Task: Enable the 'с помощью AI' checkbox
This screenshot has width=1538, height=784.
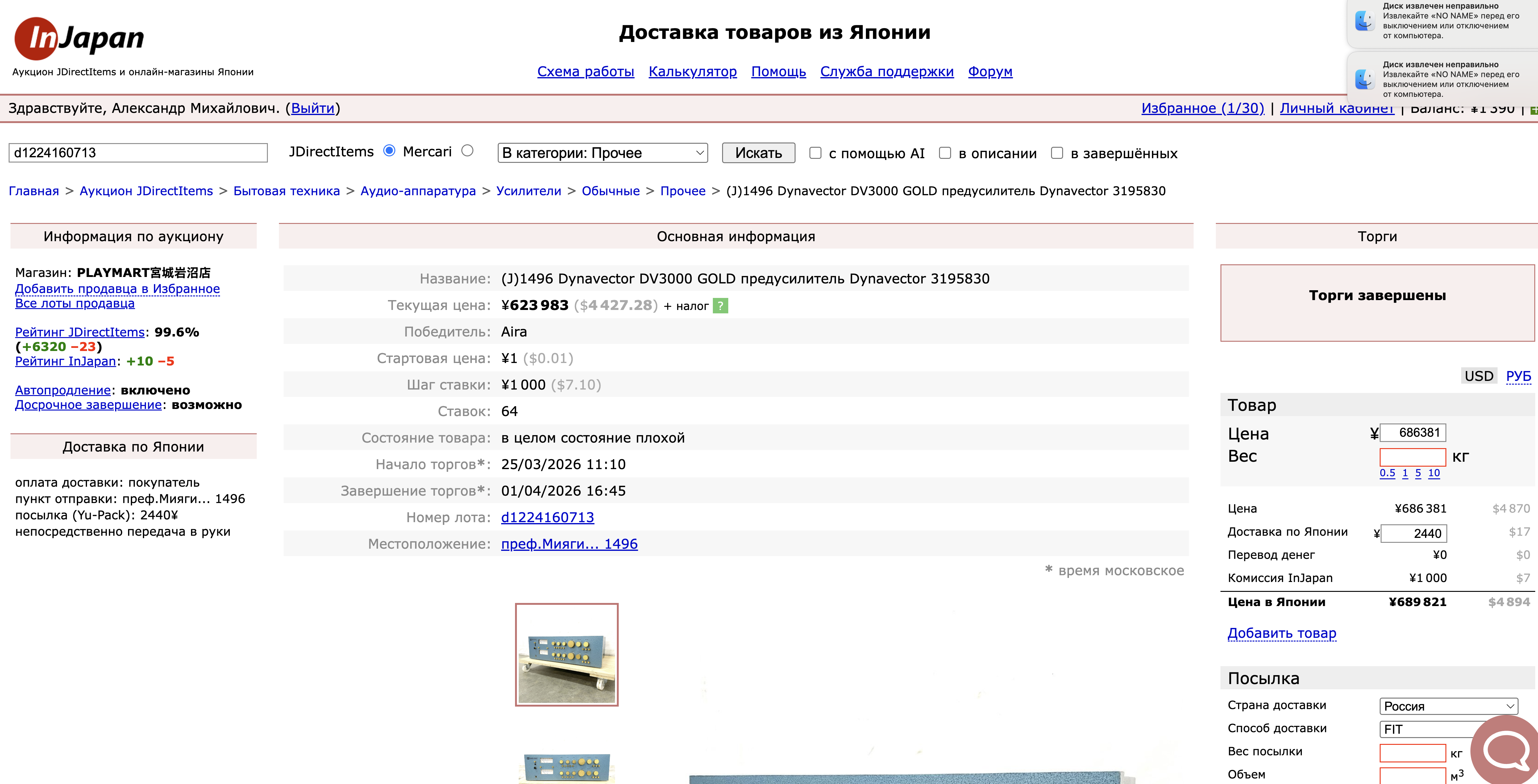Action: (815, 153)
